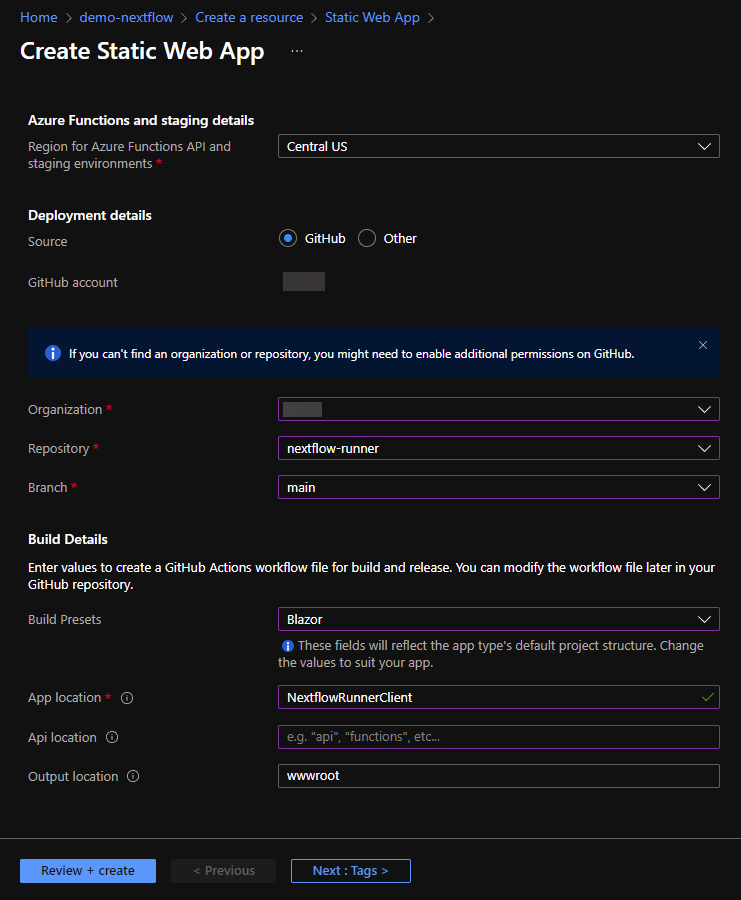Expand the Branch dropdown showing main
Image resolution: width=741 pixels, height=900 pixels.
[499, 487]
